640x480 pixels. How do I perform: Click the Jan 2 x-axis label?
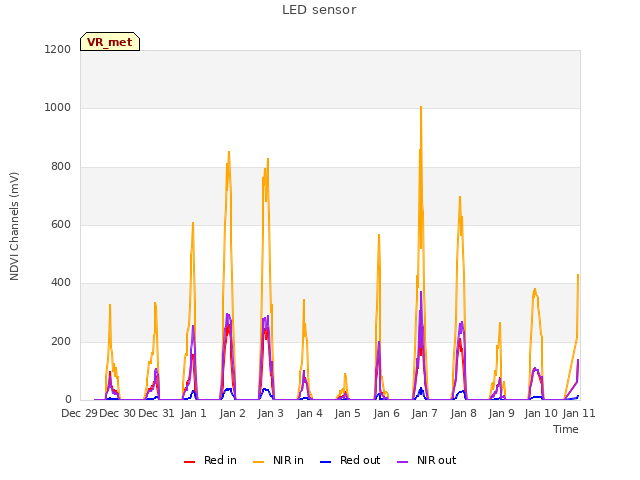pyautogui.click(x=232, y=413)
